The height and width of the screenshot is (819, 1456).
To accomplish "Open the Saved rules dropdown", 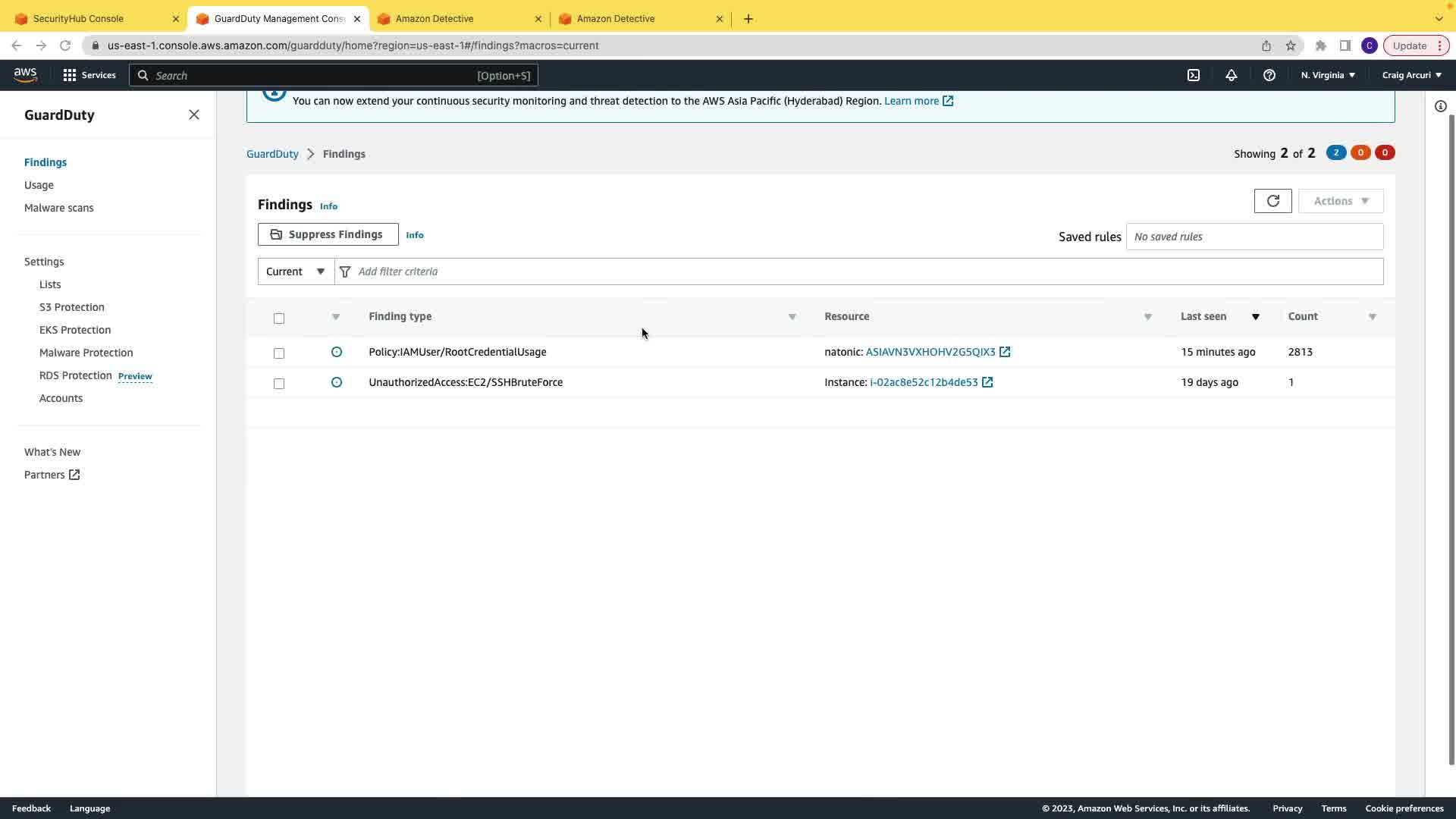I will click(1254, 237).
